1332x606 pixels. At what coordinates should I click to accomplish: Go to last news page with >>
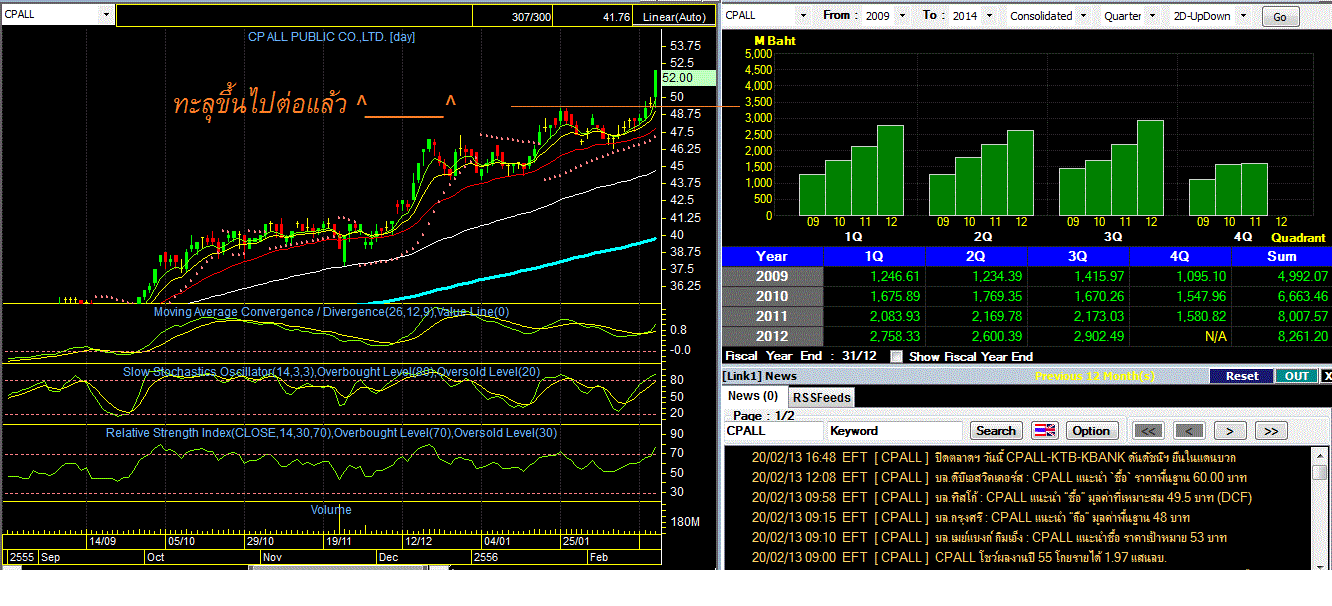(x=1271, y=431)
